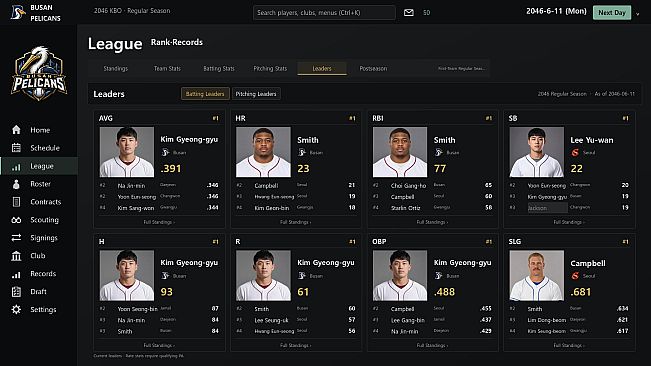The width and height of the screenshot is (651, 366).
Task: Open the Batting Stats tab
Action: [219, 68]
